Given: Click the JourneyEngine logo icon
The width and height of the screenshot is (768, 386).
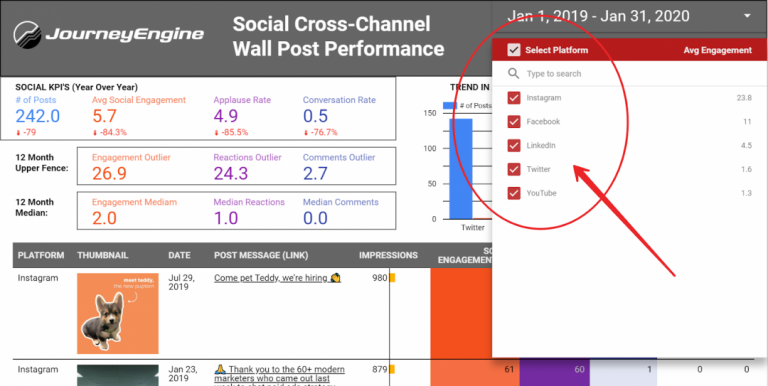Looking at the screenshot, I should (27, 35).
